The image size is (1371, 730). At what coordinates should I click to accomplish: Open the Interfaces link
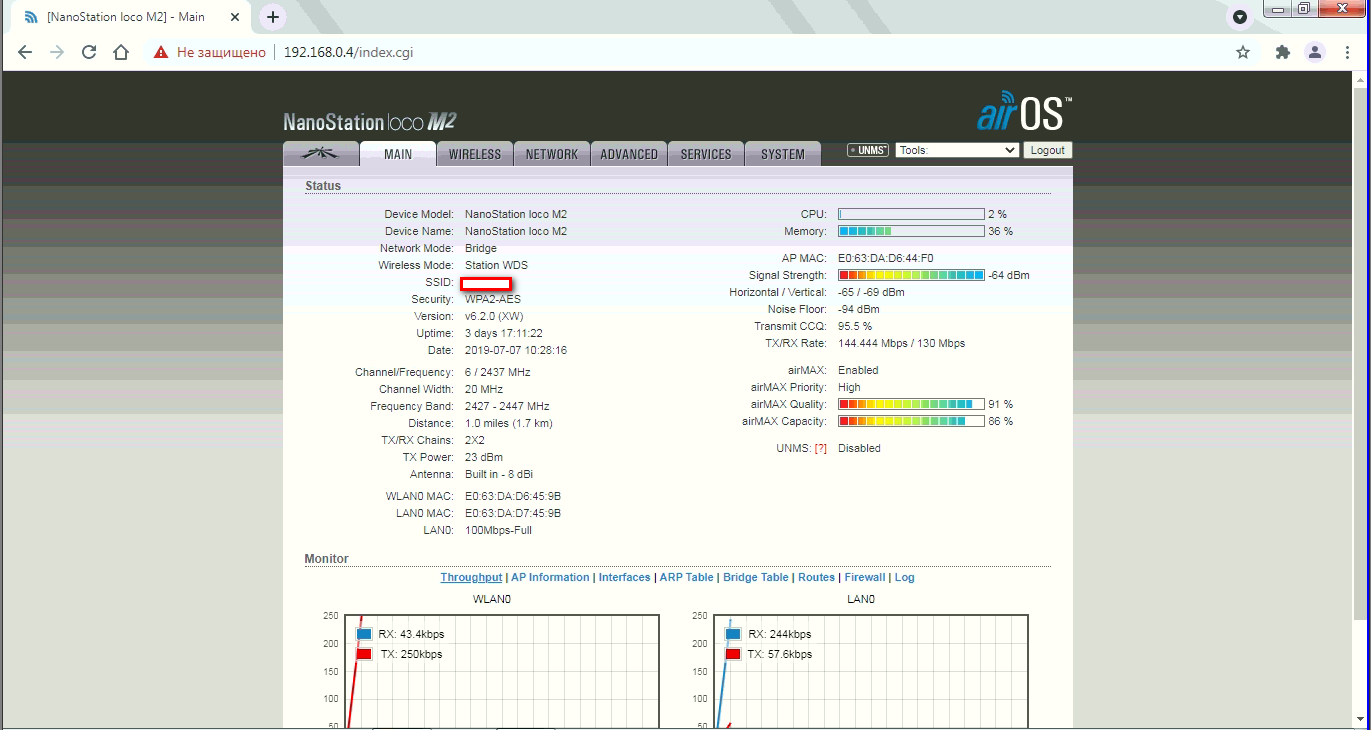[625, 577]
